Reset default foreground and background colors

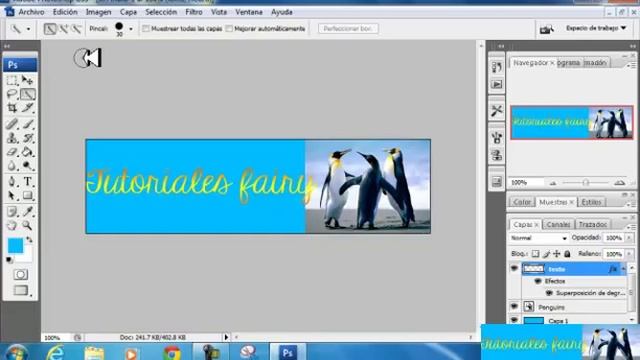pyautogui.click(x=9, y=260)
